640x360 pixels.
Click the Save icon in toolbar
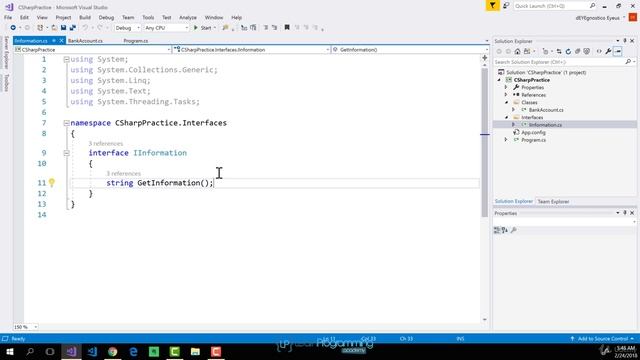pyautogui.click(x=63, y=28)
